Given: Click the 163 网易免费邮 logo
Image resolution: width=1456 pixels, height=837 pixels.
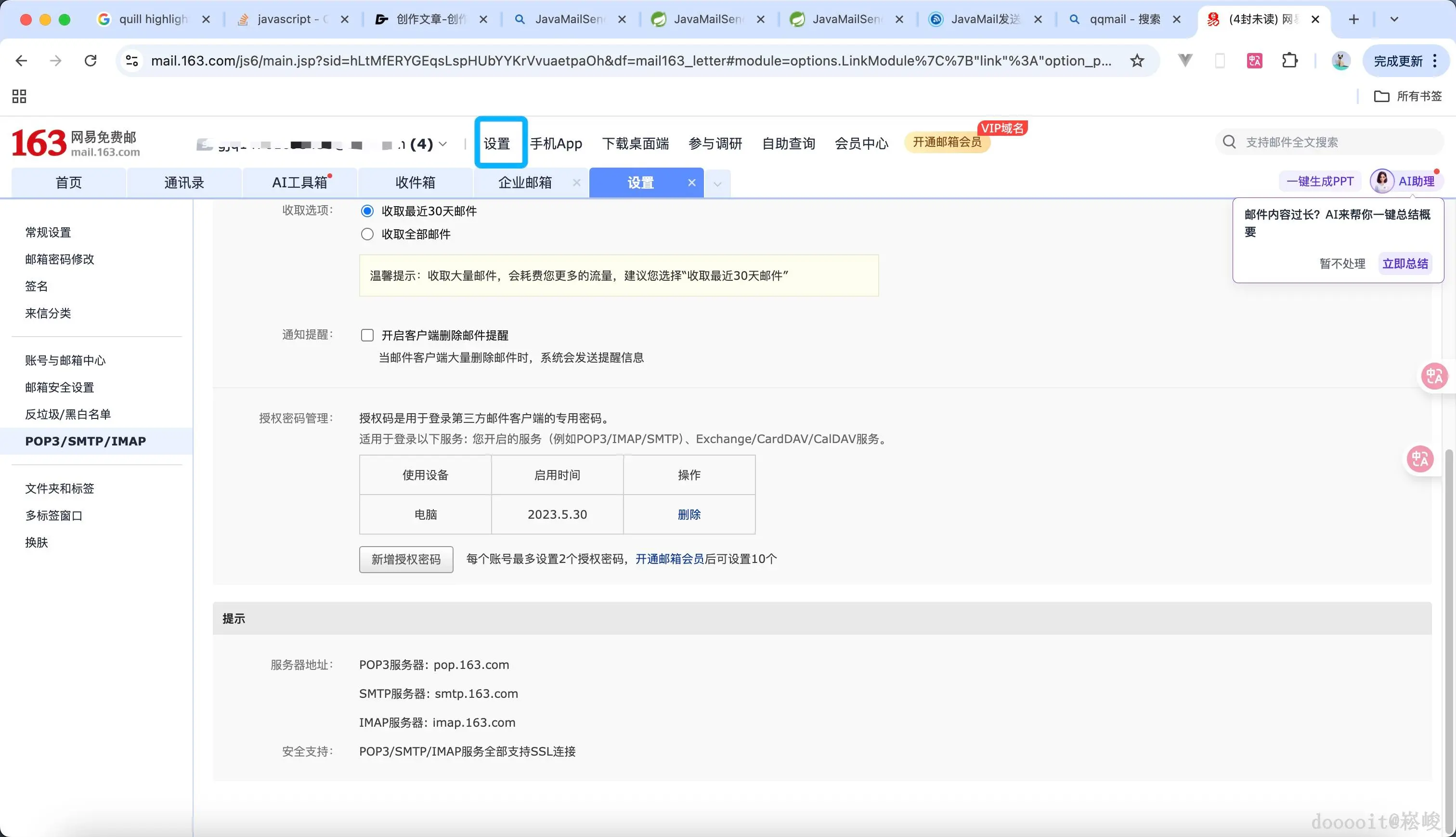Looking at the screenshot, I should tap(75, 142).
